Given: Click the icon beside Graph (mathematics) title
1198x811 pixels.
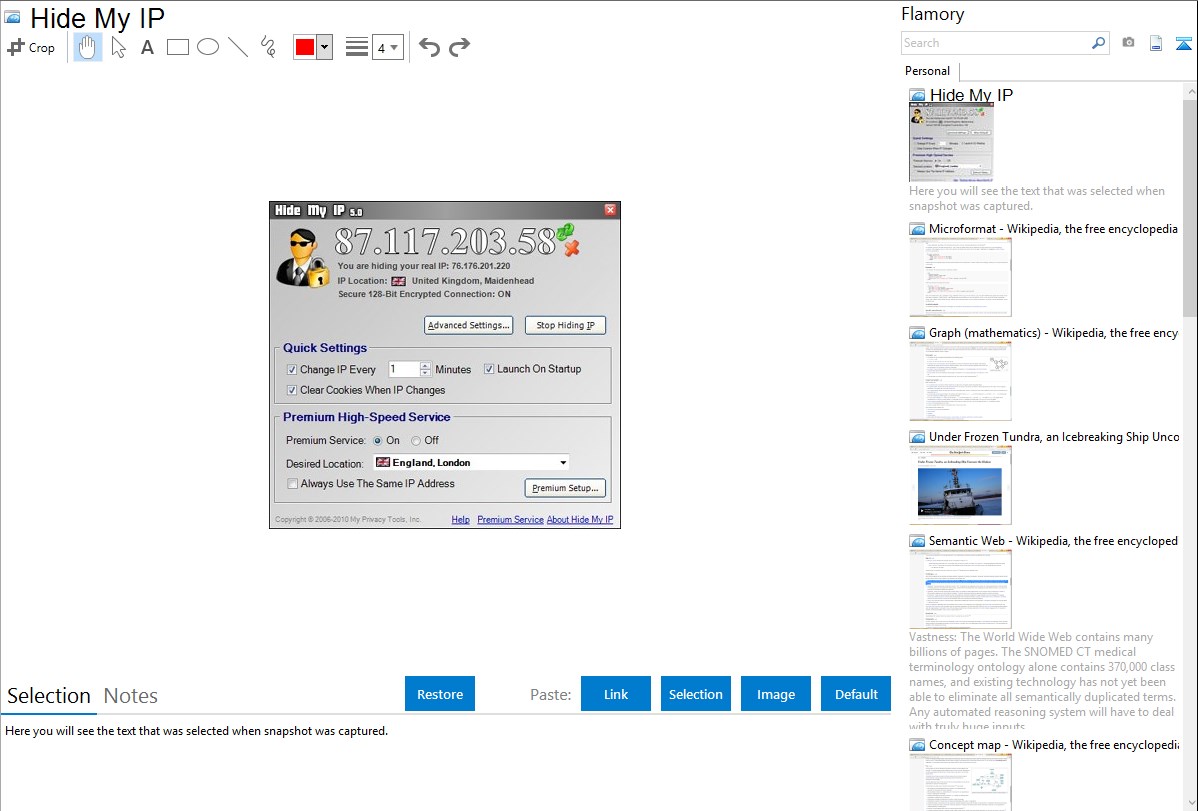Looking at the screenshot, I should click(917, 333).
